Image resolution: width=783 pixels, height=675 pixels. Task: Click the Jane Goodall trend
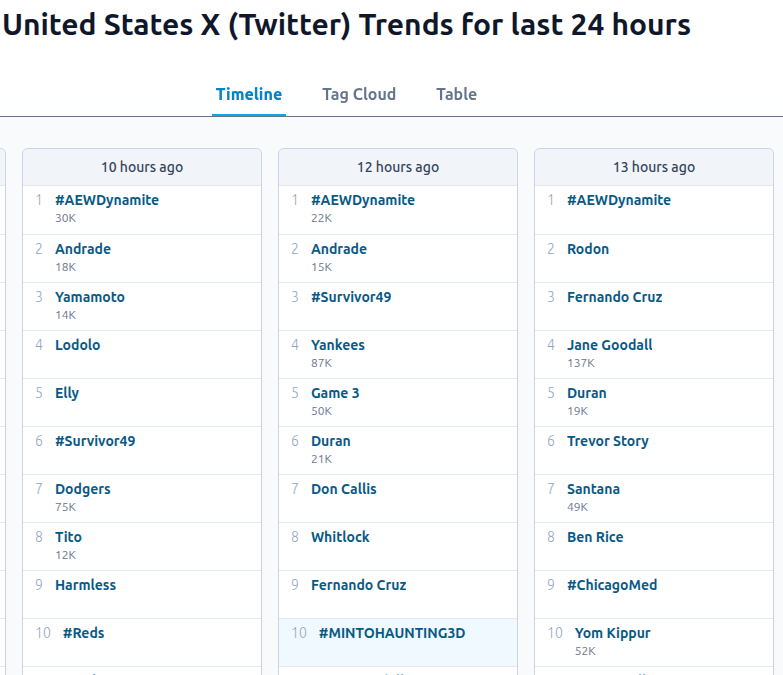[610, 345]
